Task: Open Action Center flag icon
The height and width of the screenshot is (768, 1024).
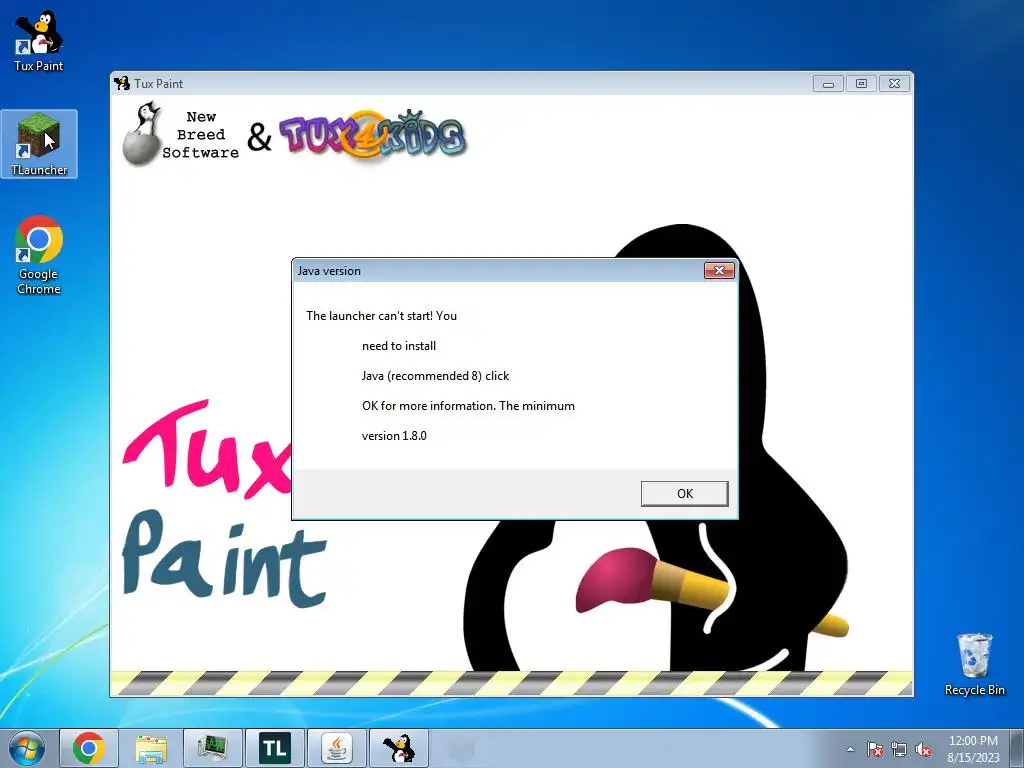Action: pyautogui.click(x=874, y=749)
